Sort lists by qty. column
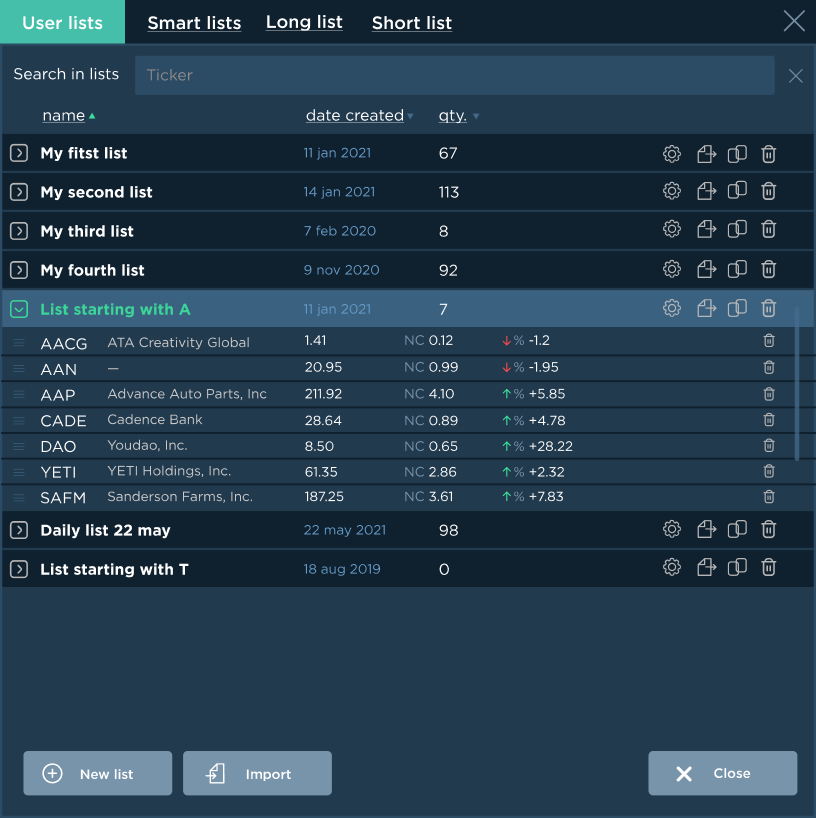The height and width of the screenshot is (818, 816). (x=453, y=116)
